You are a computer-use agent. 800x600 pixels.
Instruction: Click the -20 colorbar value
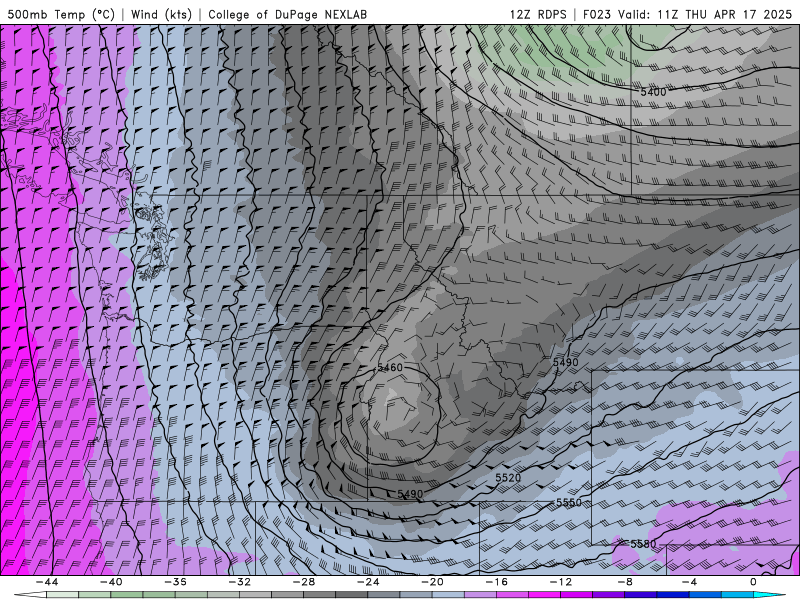coord(432,582)
